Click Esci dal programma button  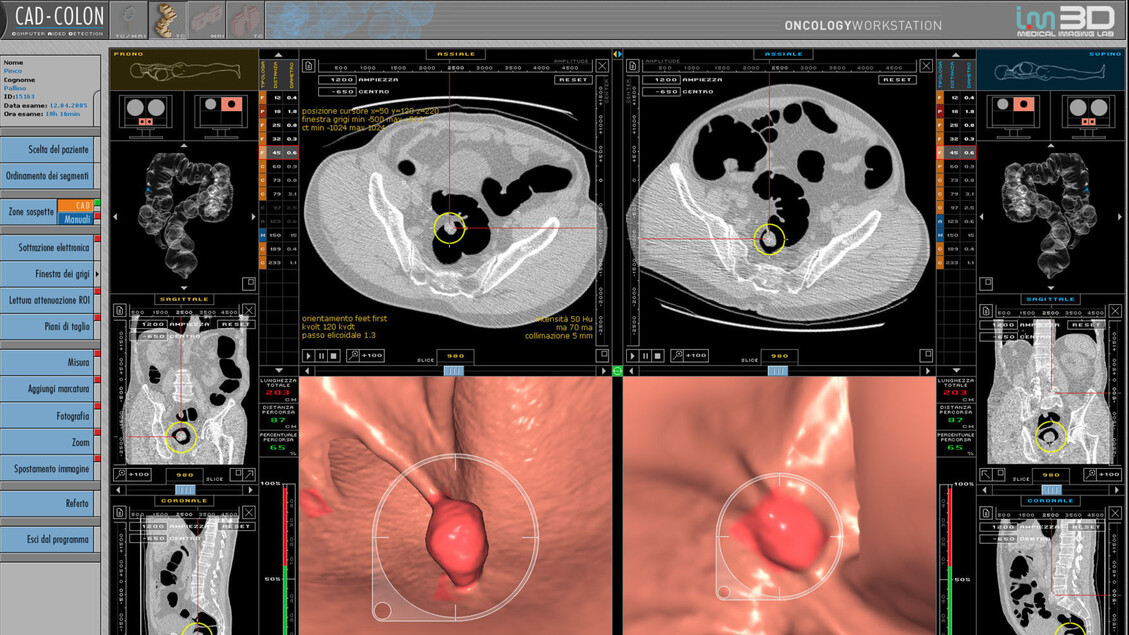click(x=50, y=539)
